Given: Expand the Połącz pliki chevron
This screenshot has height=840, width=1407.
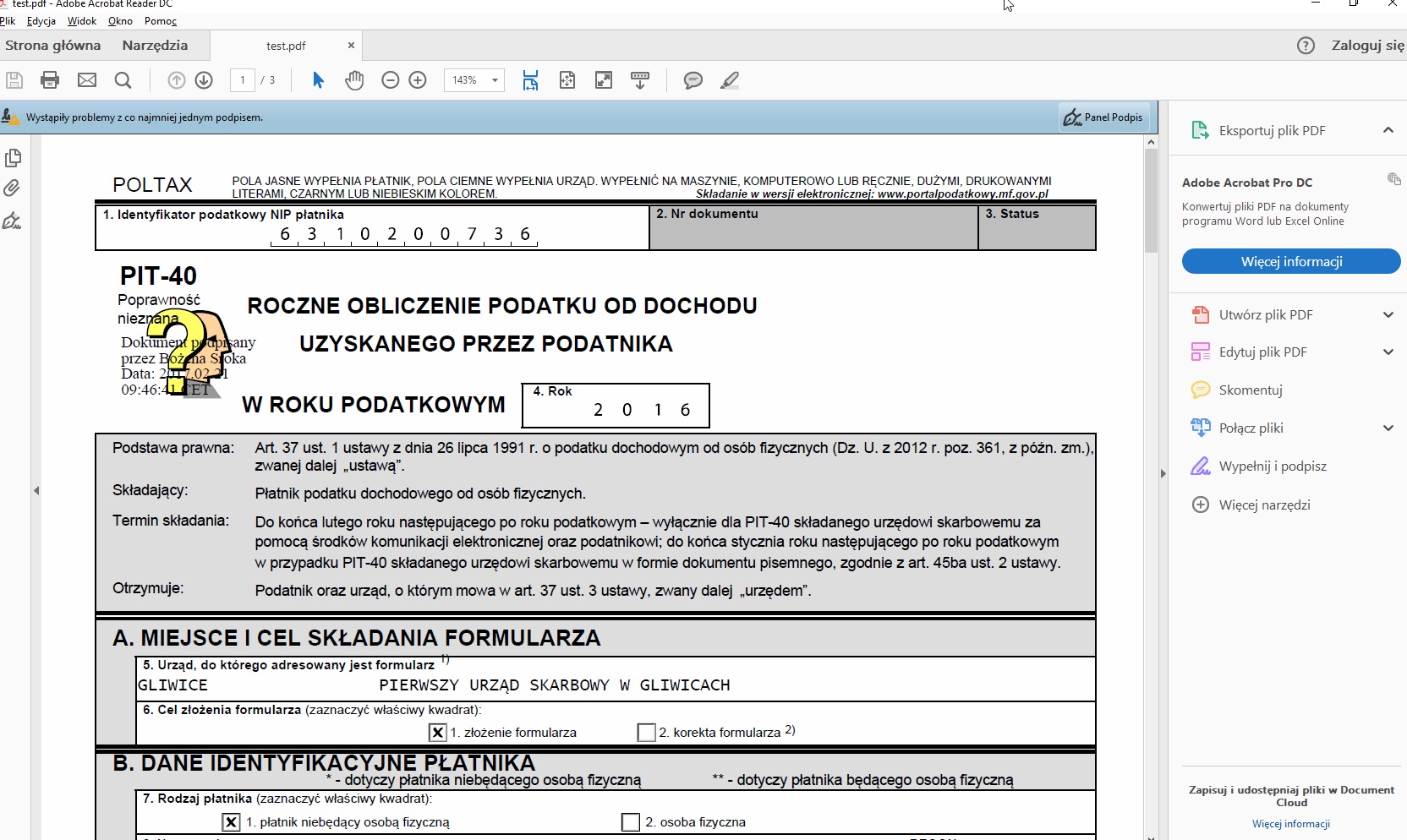Looking at the screenshot, I should [1388, 428].
